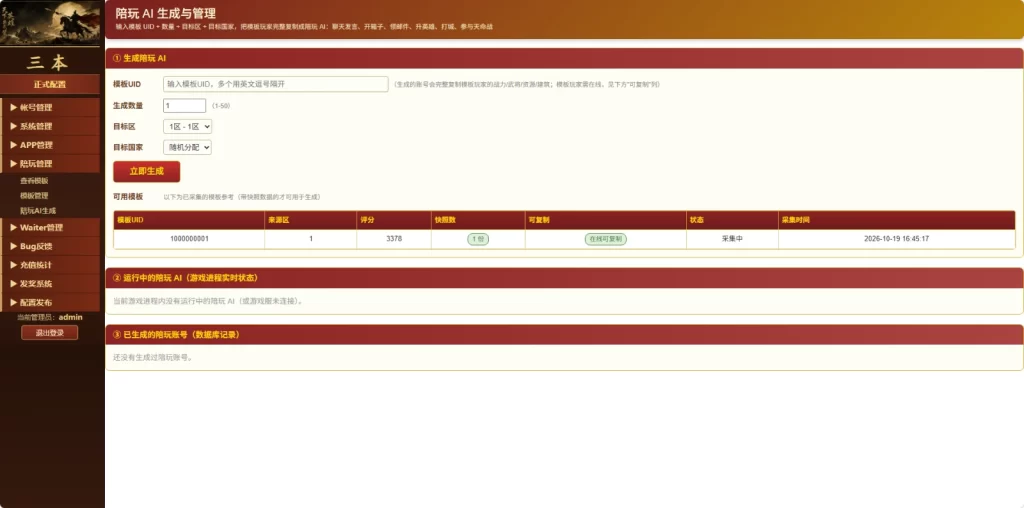
Task: Expand the 配置发布 sidebar menu
Action: (50, 302)
